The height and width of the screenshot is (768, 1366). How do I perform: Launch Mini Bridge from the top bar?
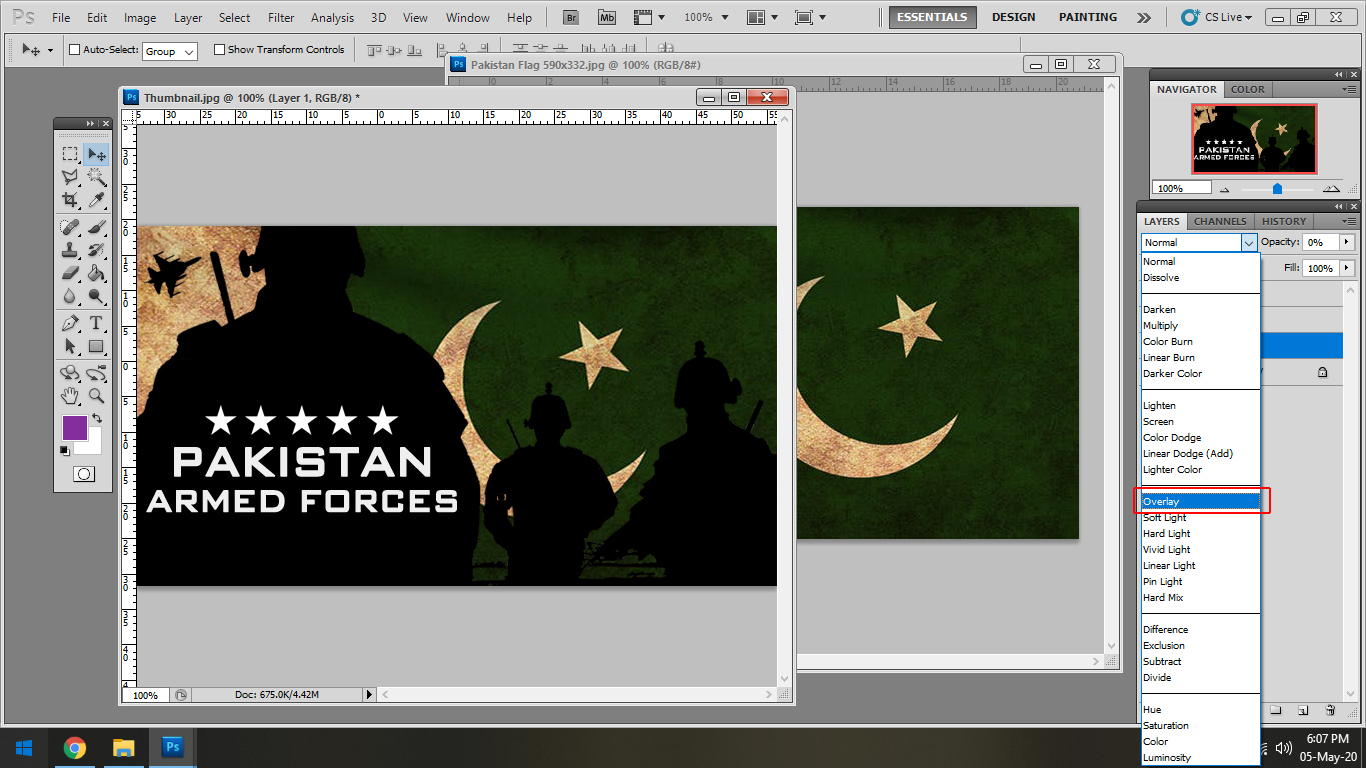tap(607, 17)
